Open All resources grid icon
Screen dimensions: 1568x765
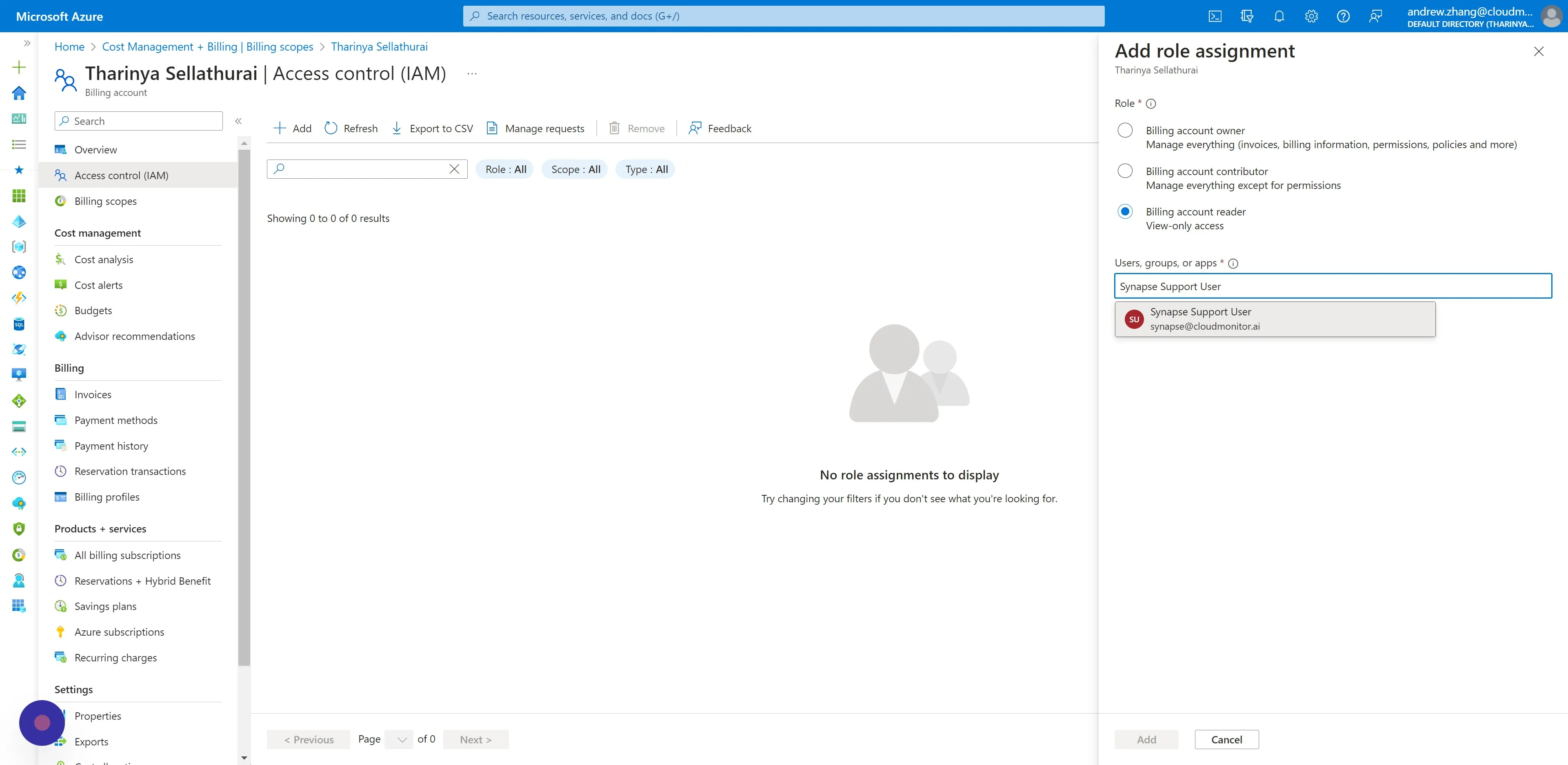tap(19, 195)
